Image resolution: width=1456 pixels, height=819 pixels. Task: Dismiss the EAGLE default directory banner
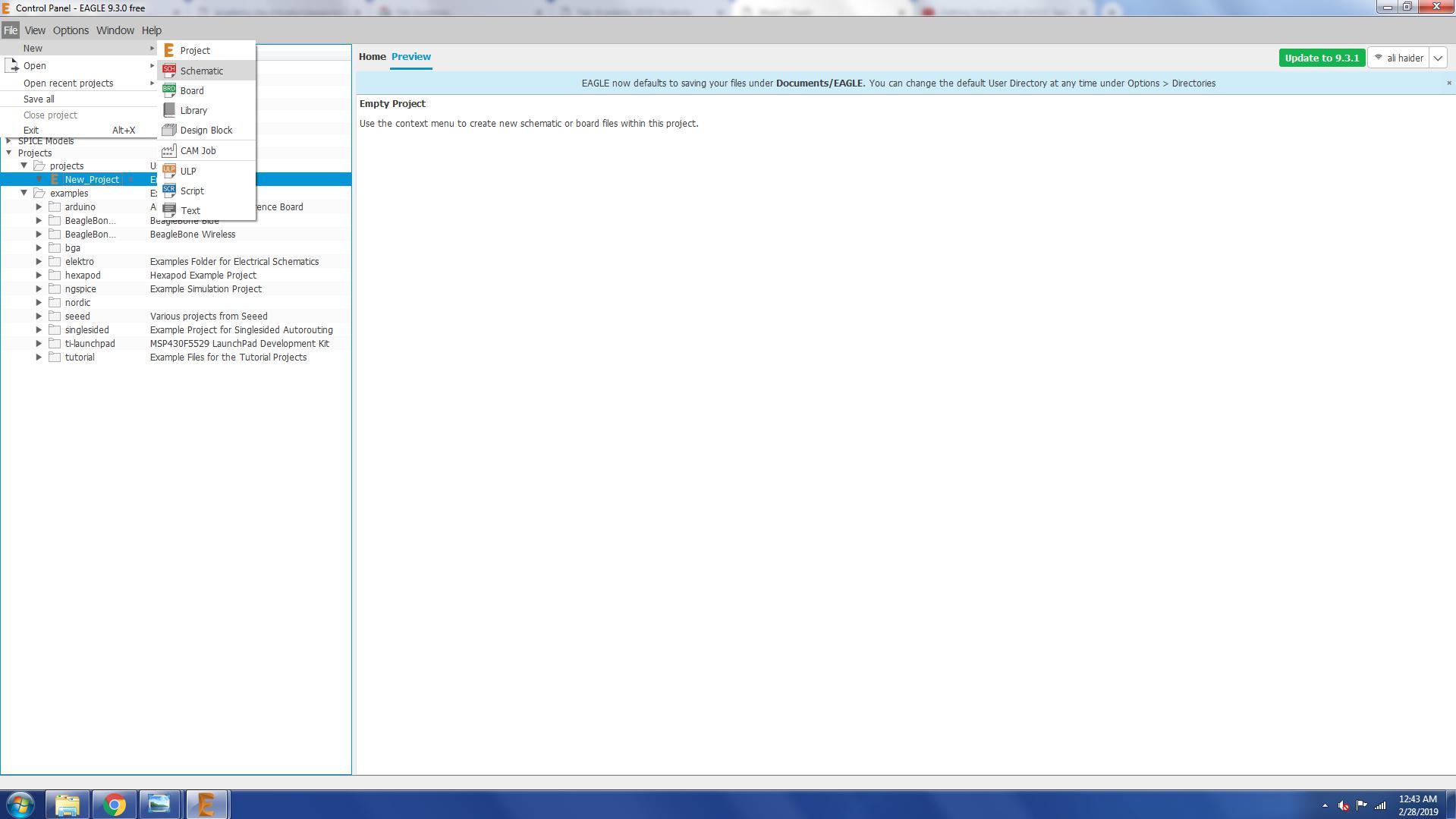[1448, 83]
